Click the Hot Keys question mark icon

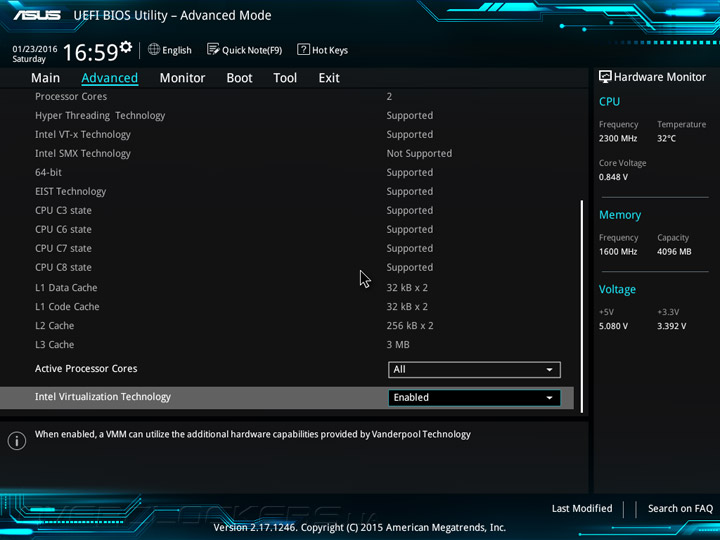[x=303, y=50]
